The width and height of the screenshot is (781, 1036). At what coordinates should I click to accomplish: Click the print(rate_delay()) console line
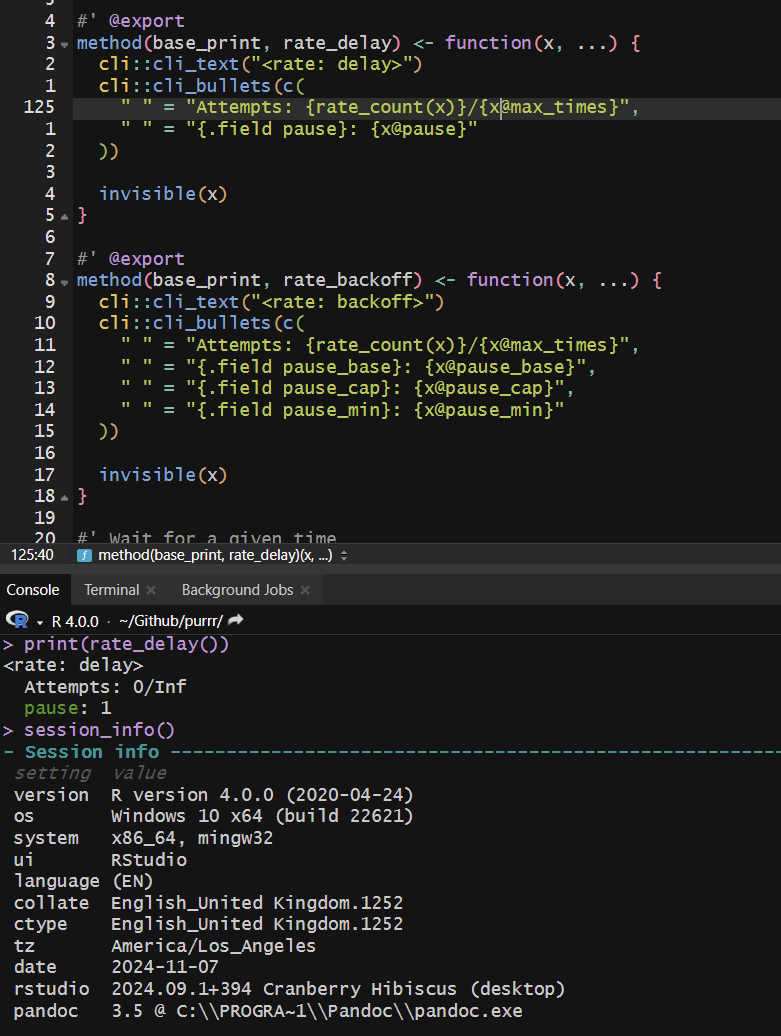(126, 644)
